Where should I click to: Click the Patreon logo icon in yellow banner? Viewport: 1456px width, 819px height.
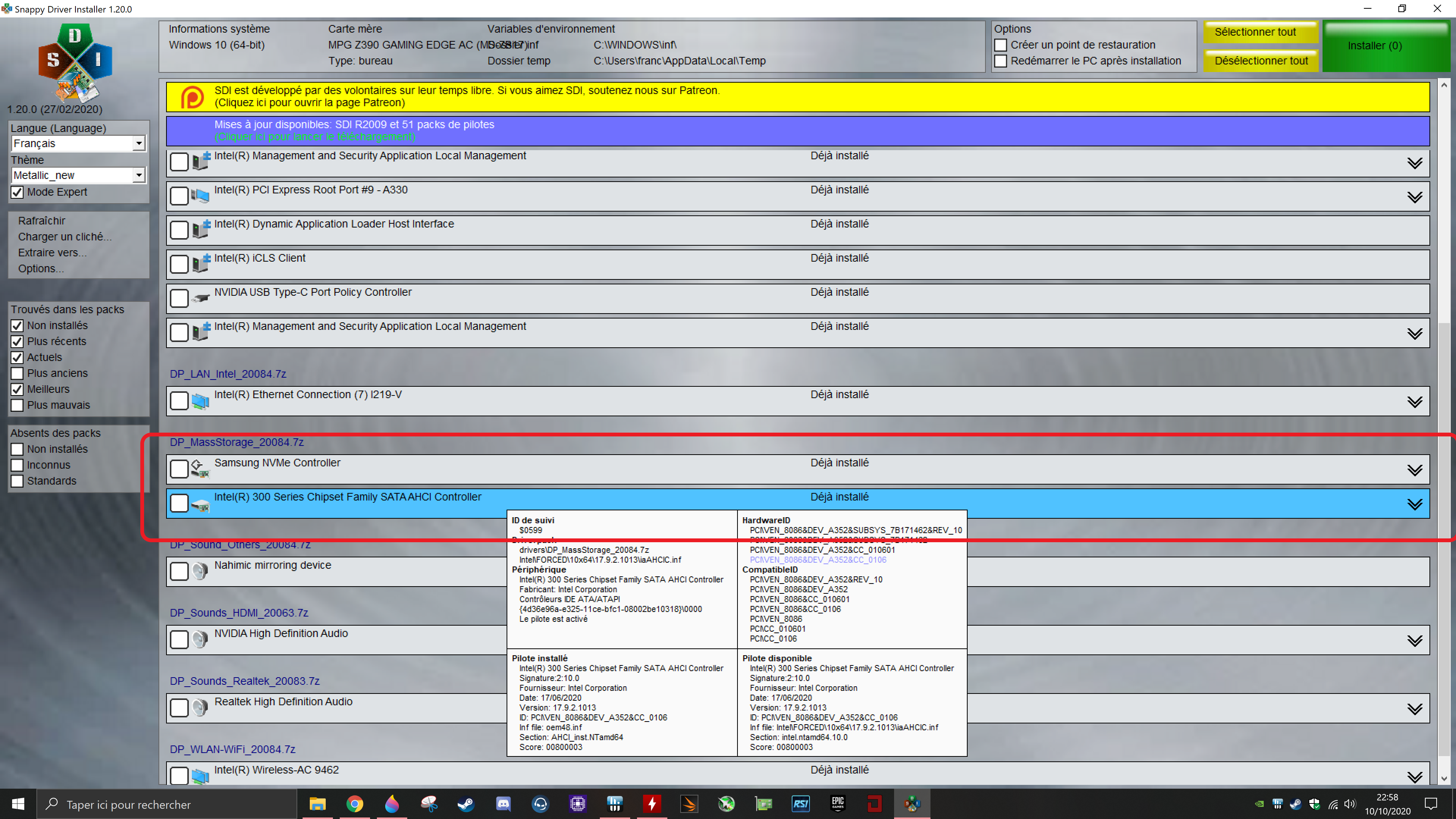(191, 97)
